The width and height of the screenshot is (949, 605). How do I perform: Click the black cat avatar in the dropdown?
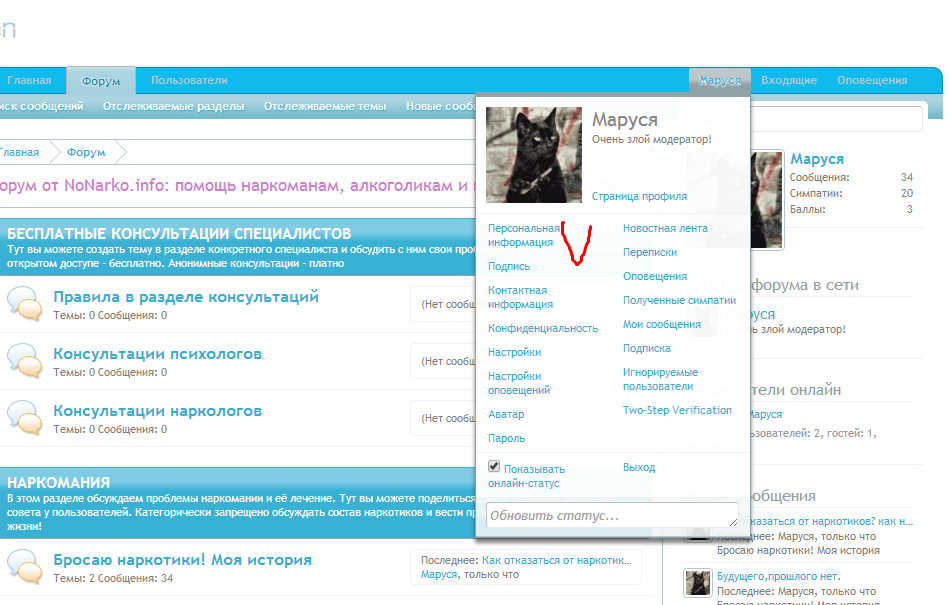[533, 155]
